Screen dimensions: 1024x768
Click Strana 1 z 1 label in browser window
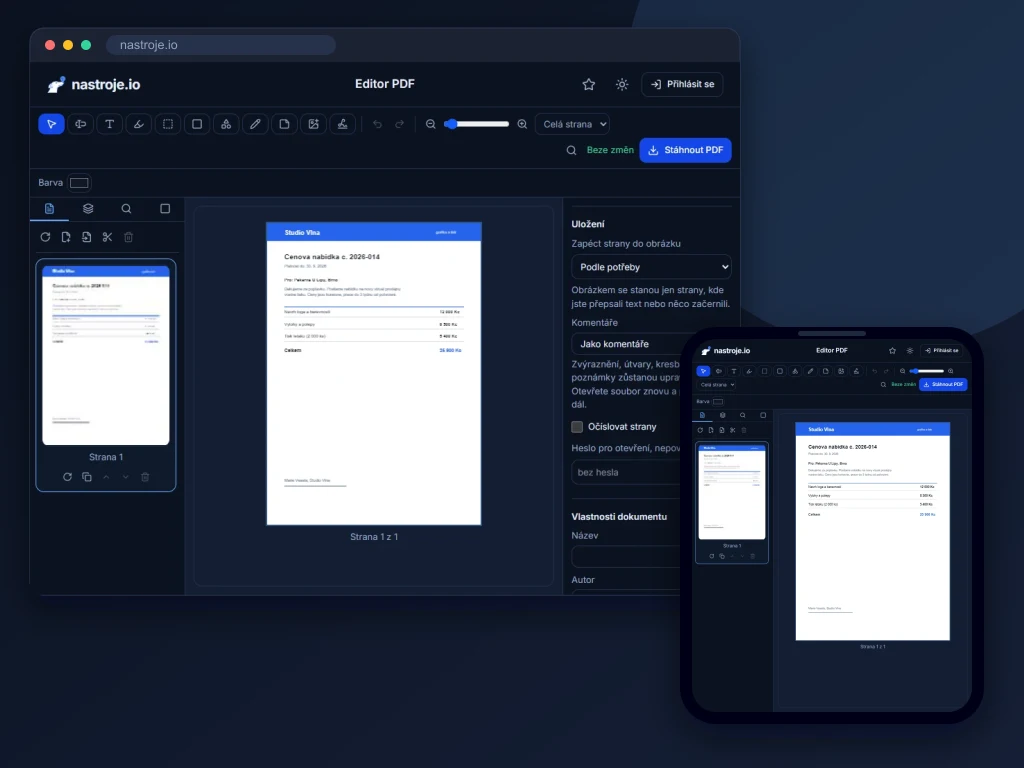tap(374, 537)
